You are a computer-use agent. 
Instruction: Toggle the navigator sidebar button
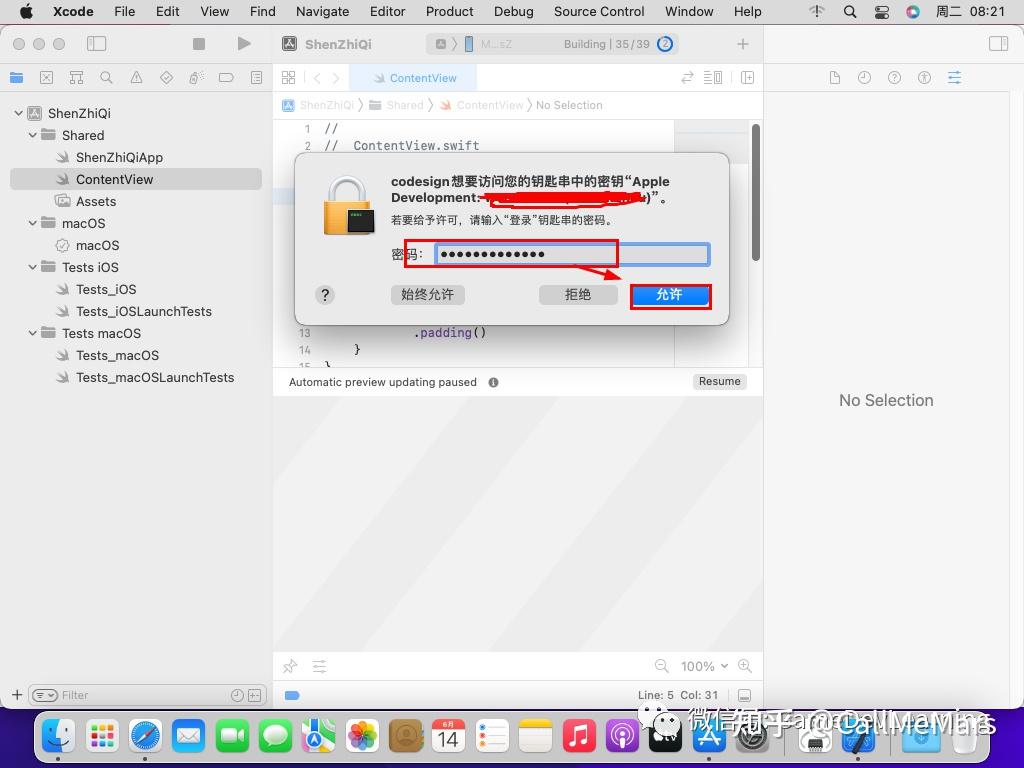(97, 44)
